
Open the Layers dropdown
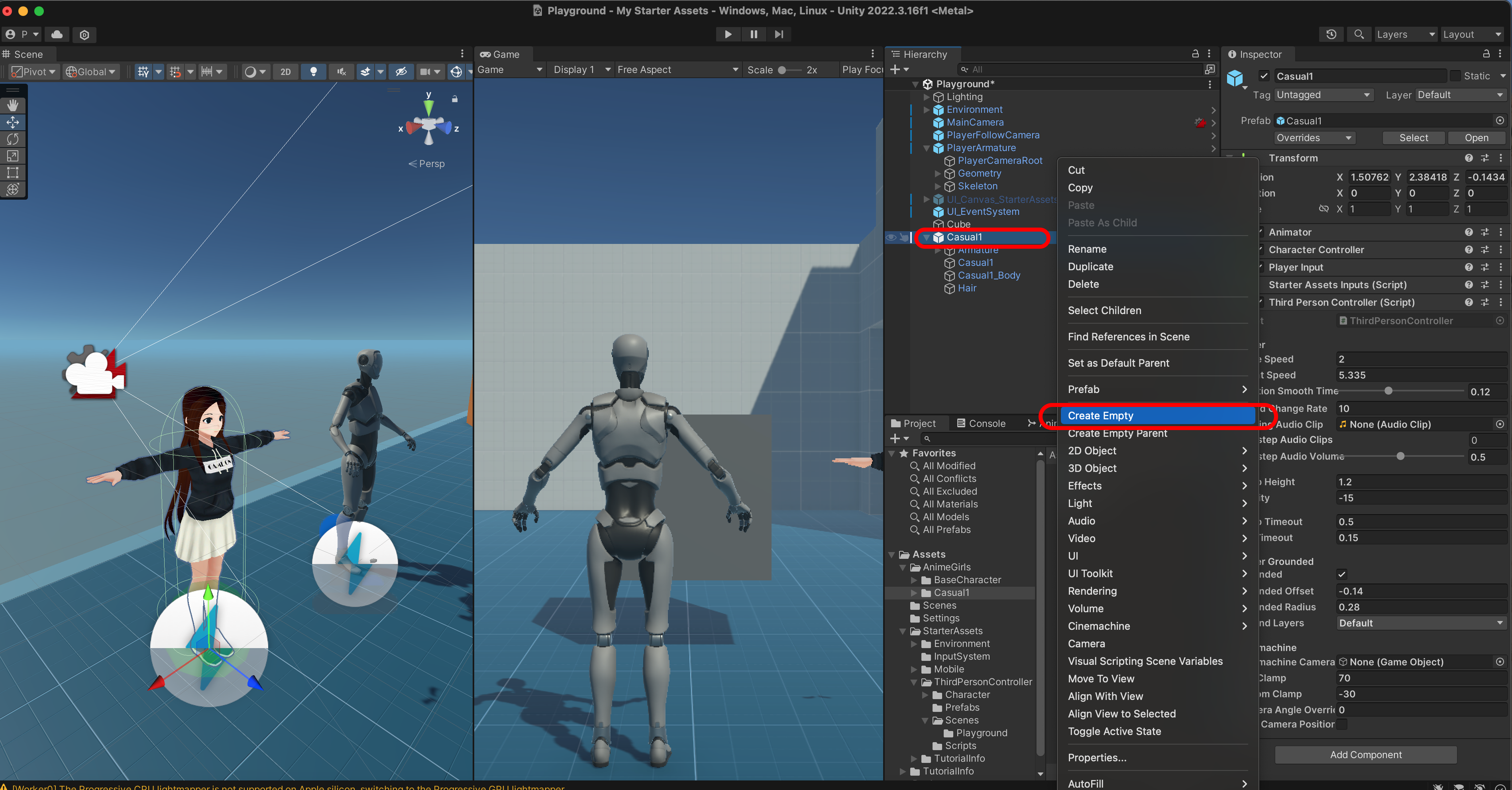(x=1405, y=35)
